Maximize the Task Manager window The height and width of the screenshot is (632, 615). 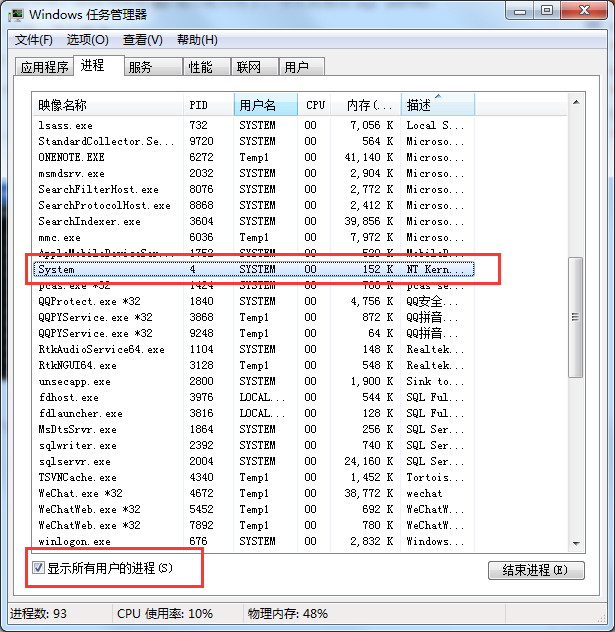click(x=547, y=11)
